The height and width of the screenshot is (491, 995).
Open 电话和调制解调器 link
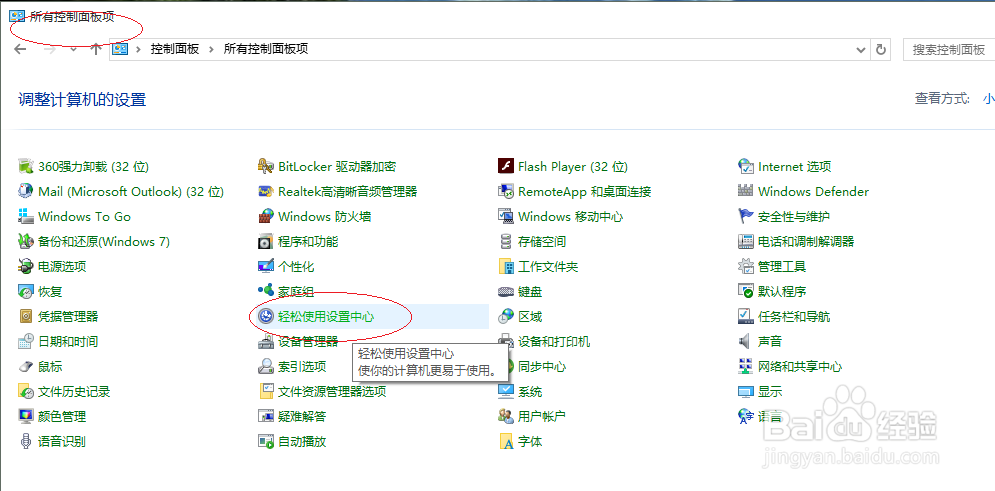[806, 242]
